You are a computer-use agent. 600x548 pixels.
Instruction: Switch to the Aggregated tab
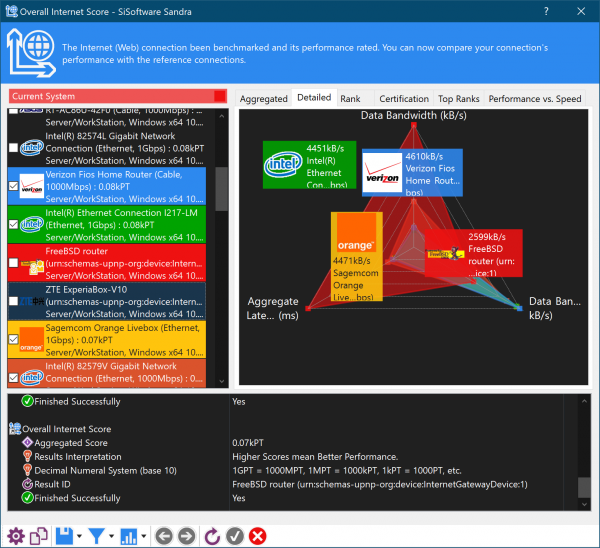click(263, 99)
